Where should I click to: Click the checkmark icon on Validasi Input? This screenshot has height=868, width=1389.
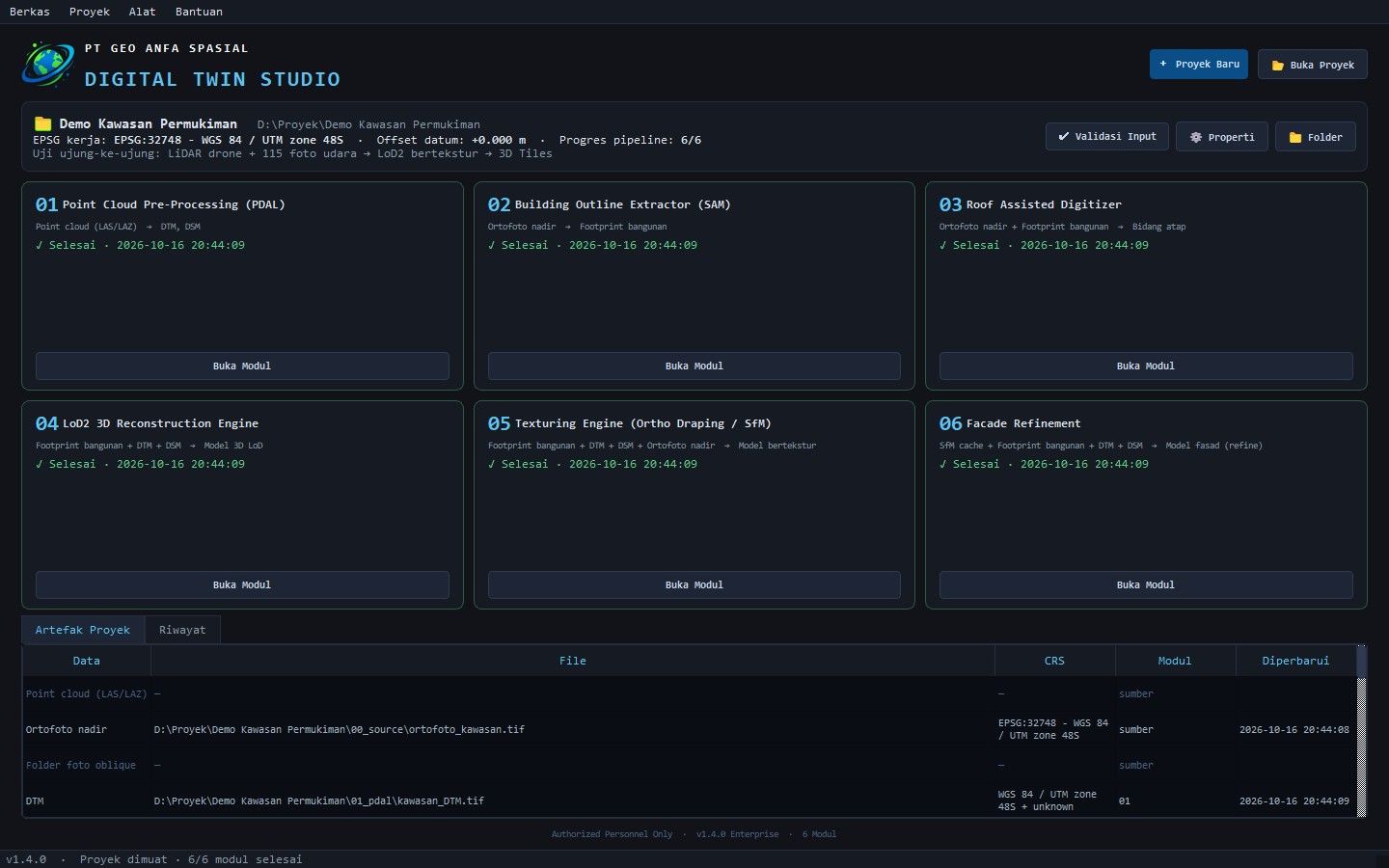pyautogui.click(x=1063, y=136)
